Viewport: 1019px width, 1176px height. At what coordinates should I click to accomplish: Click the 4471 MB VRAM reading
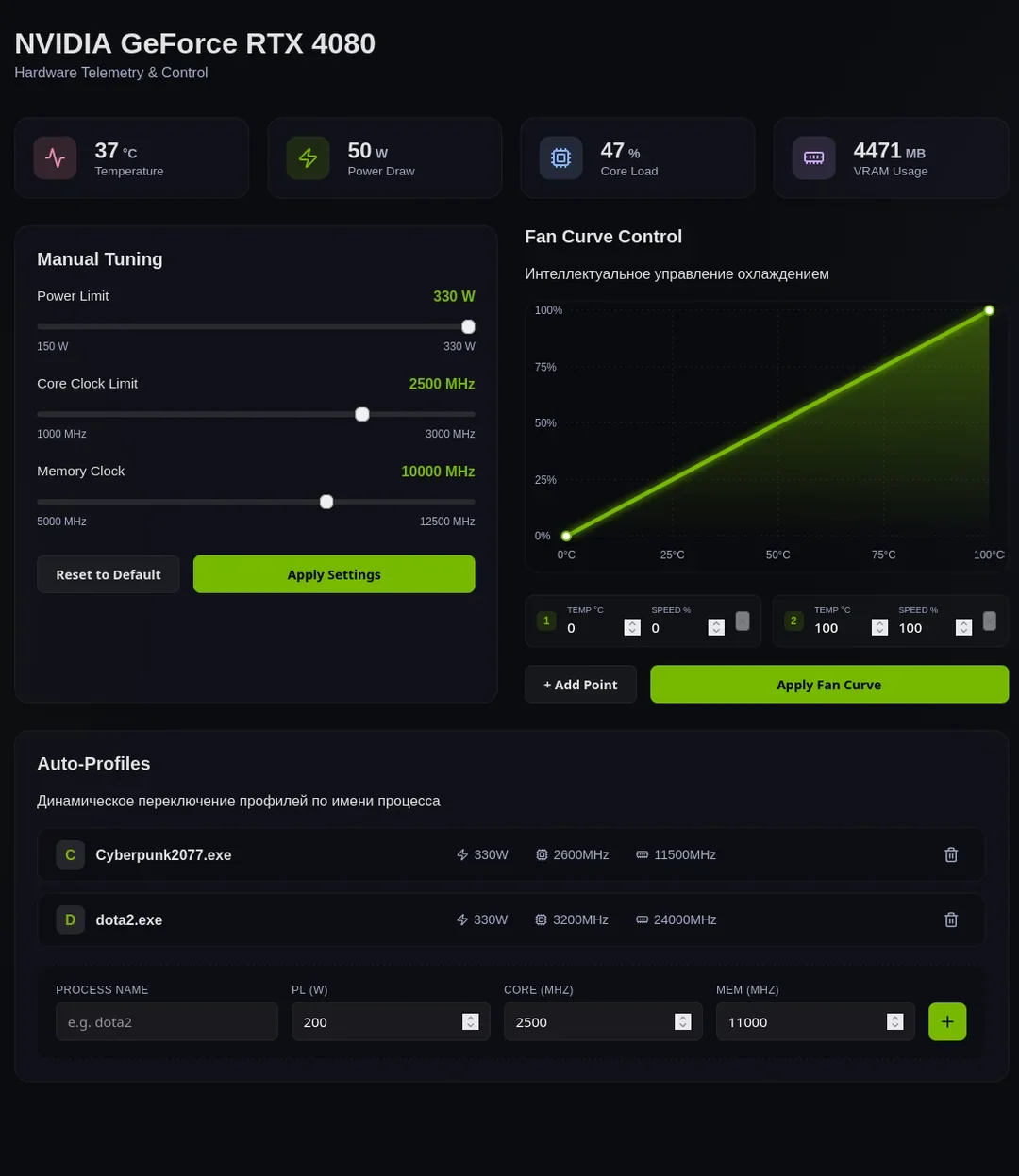coord(889,151)
